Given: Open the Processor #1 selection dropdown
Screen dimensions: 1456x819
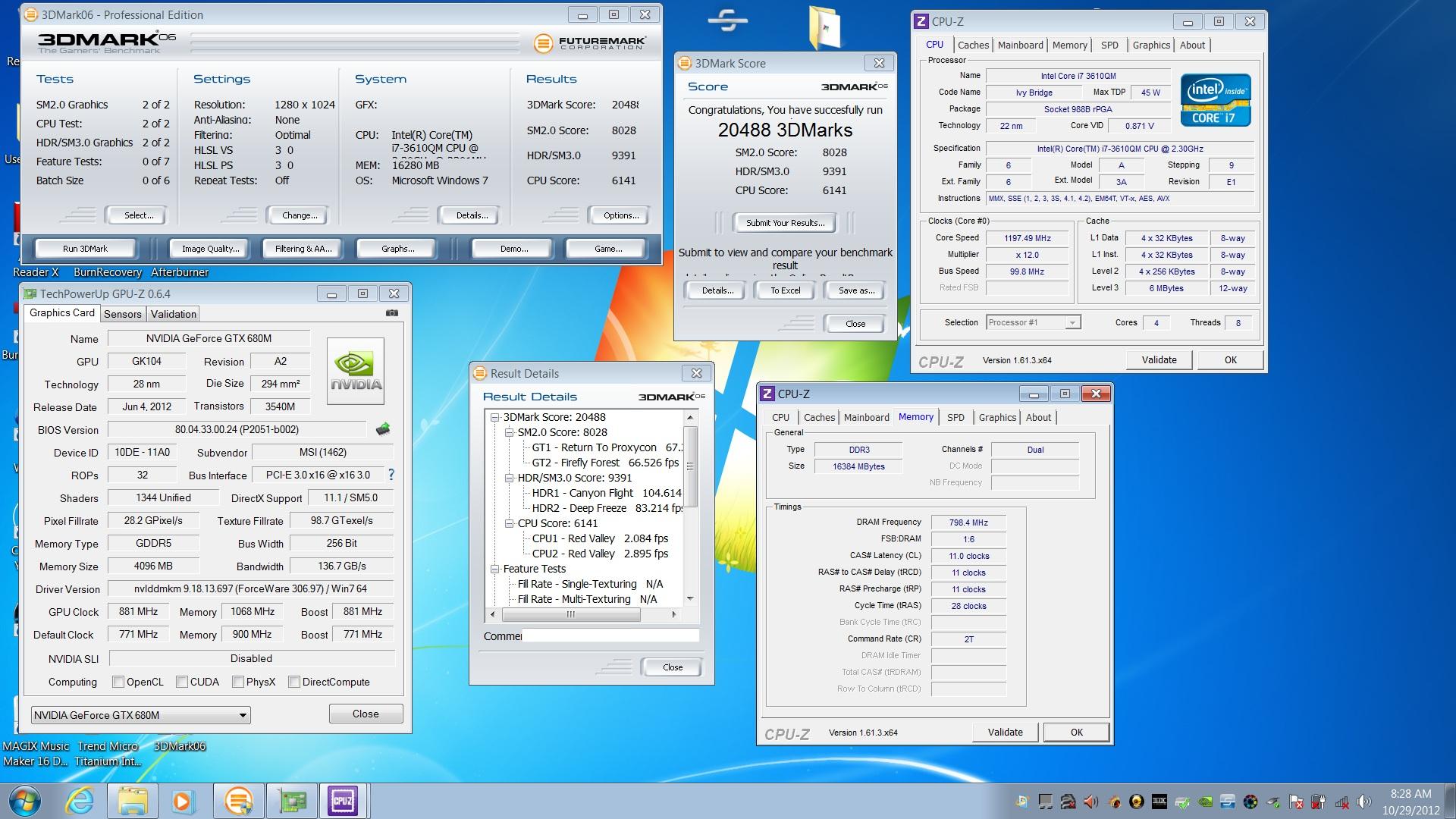Looking at the screenshot, I should 1033,322.
